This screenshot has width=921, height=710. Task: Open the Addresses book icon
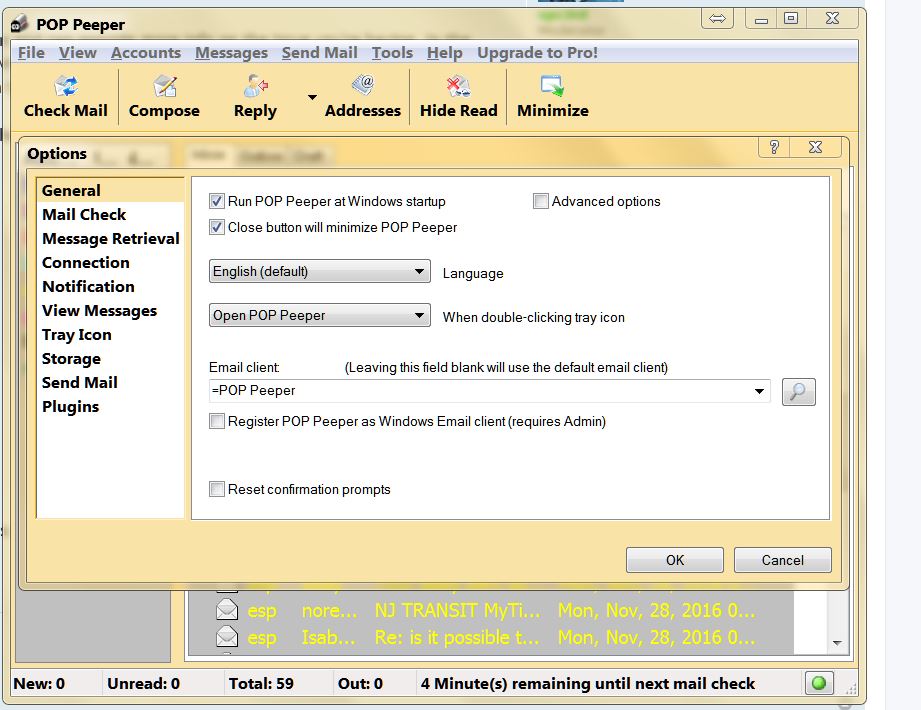coord(363,86)
